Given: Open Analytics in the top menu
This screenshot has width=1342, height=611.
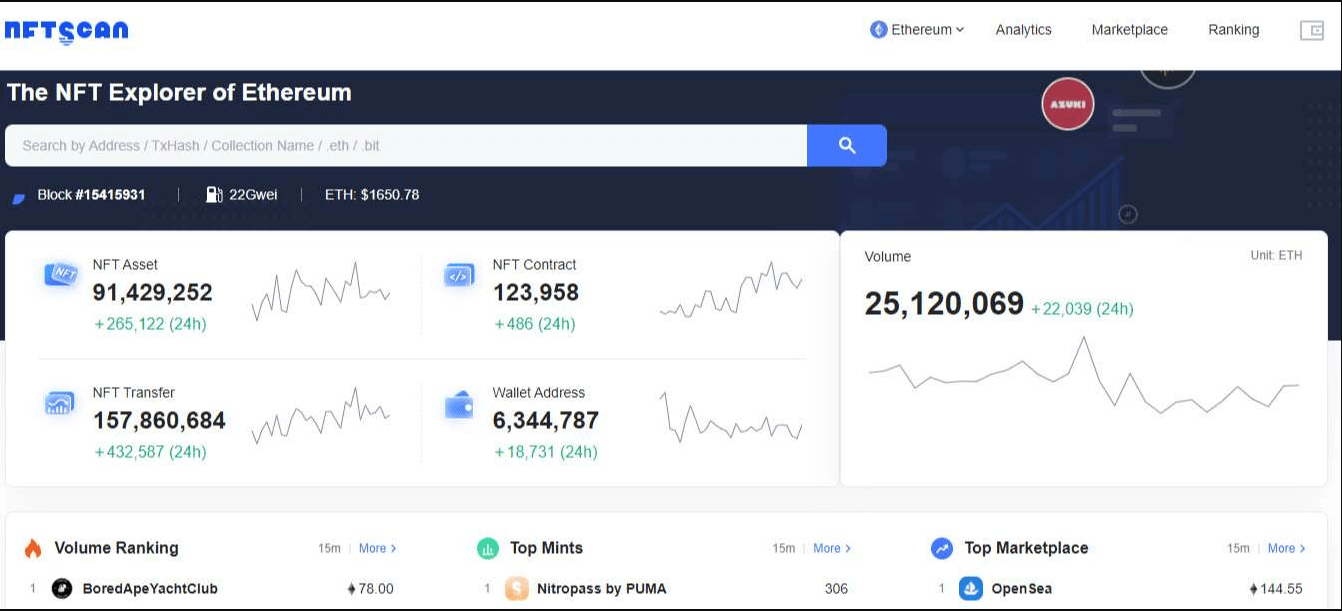Looking at the screenshot, I should click(x=1023, y=30).
